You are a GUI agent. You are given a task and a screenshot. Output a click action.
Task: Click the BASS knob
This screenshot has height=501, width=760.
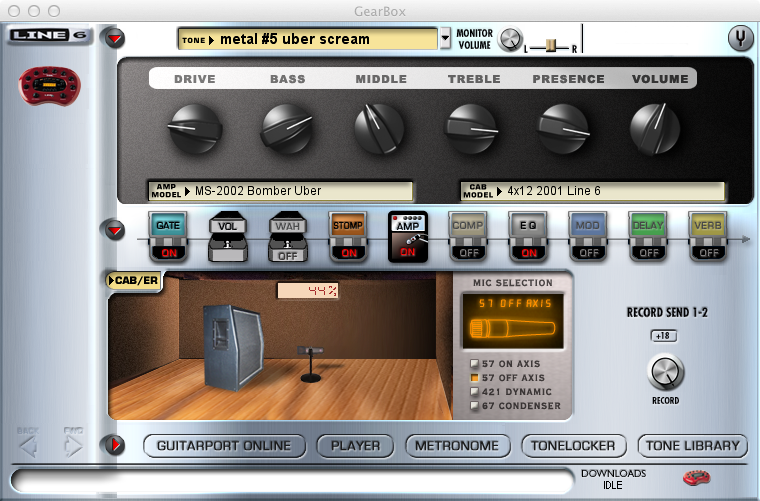point(287,128)
